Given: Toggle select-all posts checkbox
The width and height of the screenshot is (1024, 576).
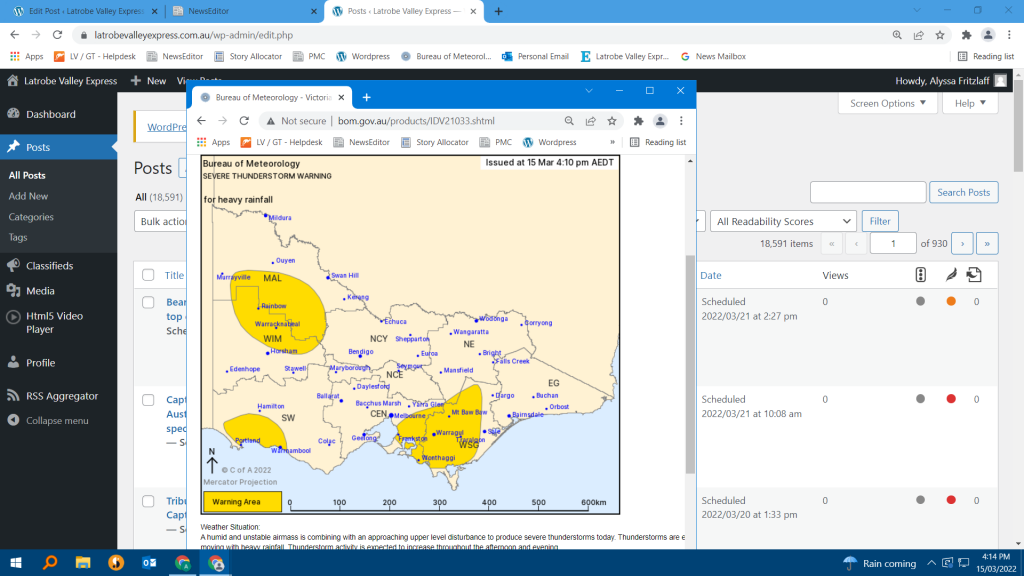Looking at the screenshot, I should click(148, 275).
